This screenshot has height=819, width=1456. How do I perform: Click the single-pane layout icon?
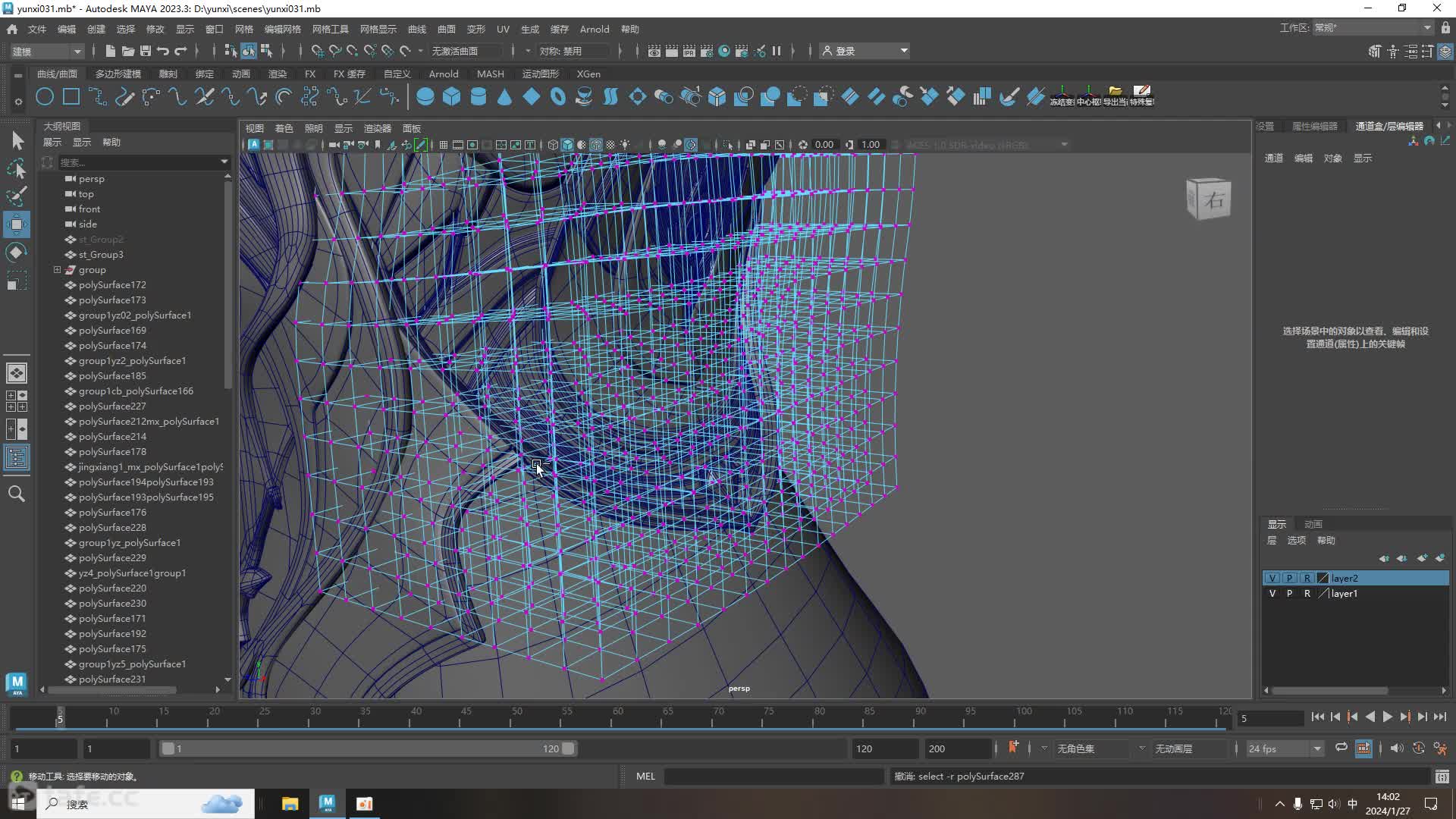pyautogui.click(x=17, y=373)
